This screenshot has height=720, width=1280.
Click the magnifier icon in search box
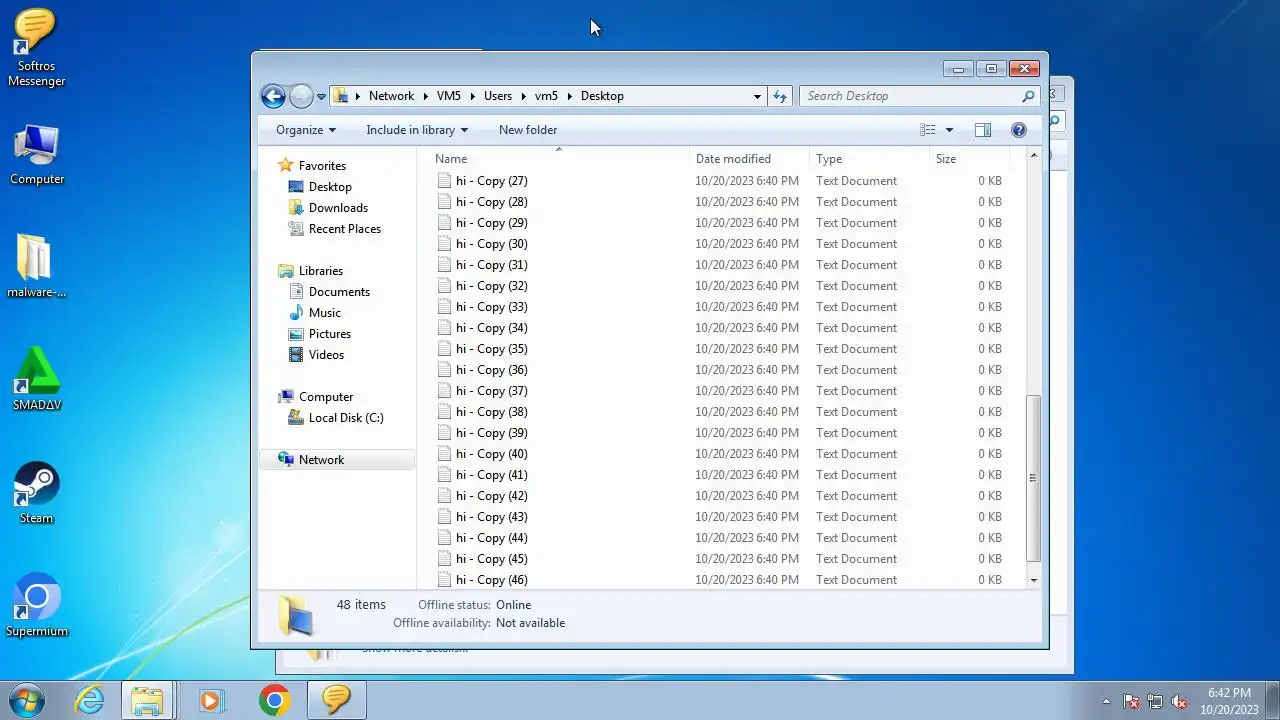coord(1028,96)
